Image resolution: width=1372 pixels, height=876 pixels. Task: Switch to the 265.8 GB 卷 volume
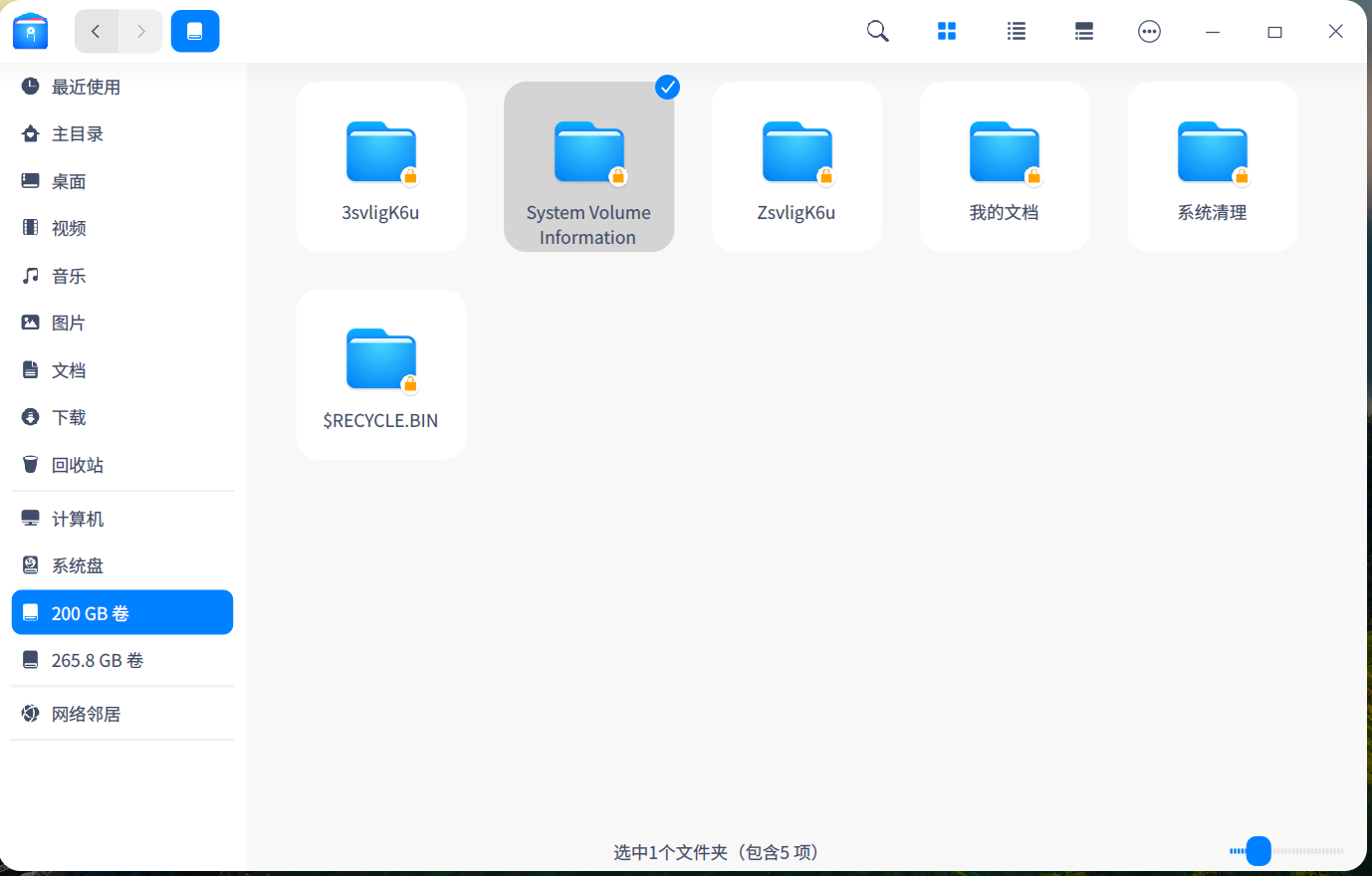pos(97,659)
